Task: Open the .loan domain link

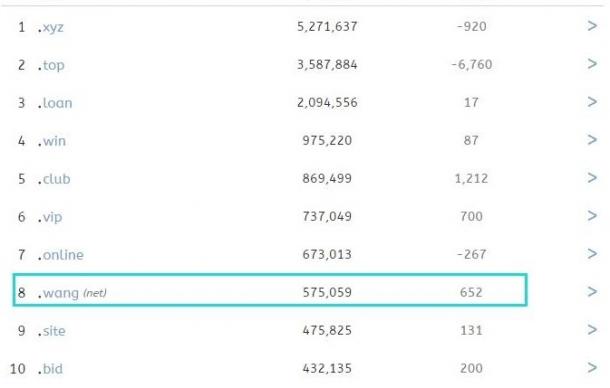Action: point(55,103)
